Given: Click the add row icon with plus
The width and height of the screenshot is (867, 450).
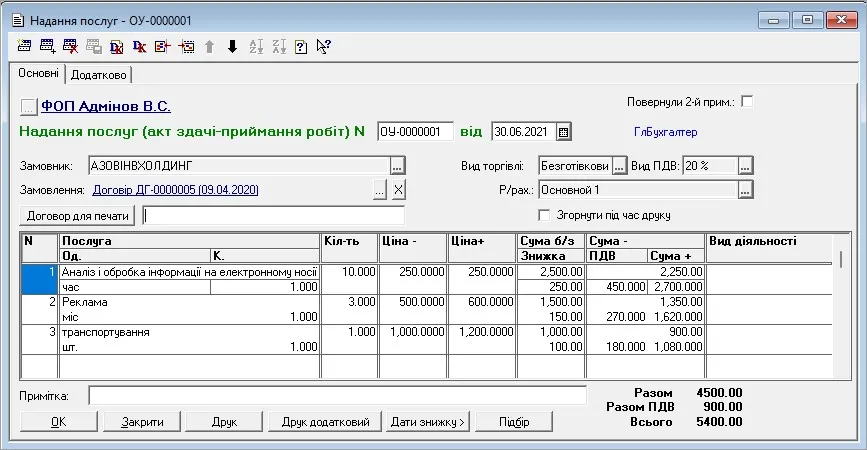Looking at the screenshot, I should click(48, 46).
